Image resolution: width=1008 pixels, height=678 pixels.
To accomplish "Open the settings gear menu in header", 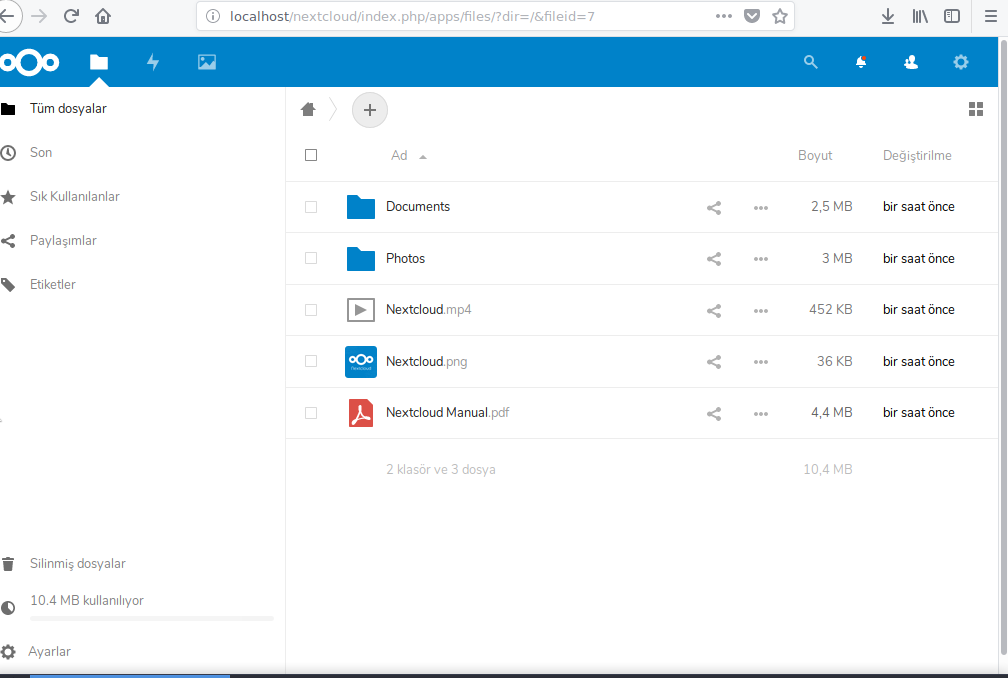I will coord(960,62).
